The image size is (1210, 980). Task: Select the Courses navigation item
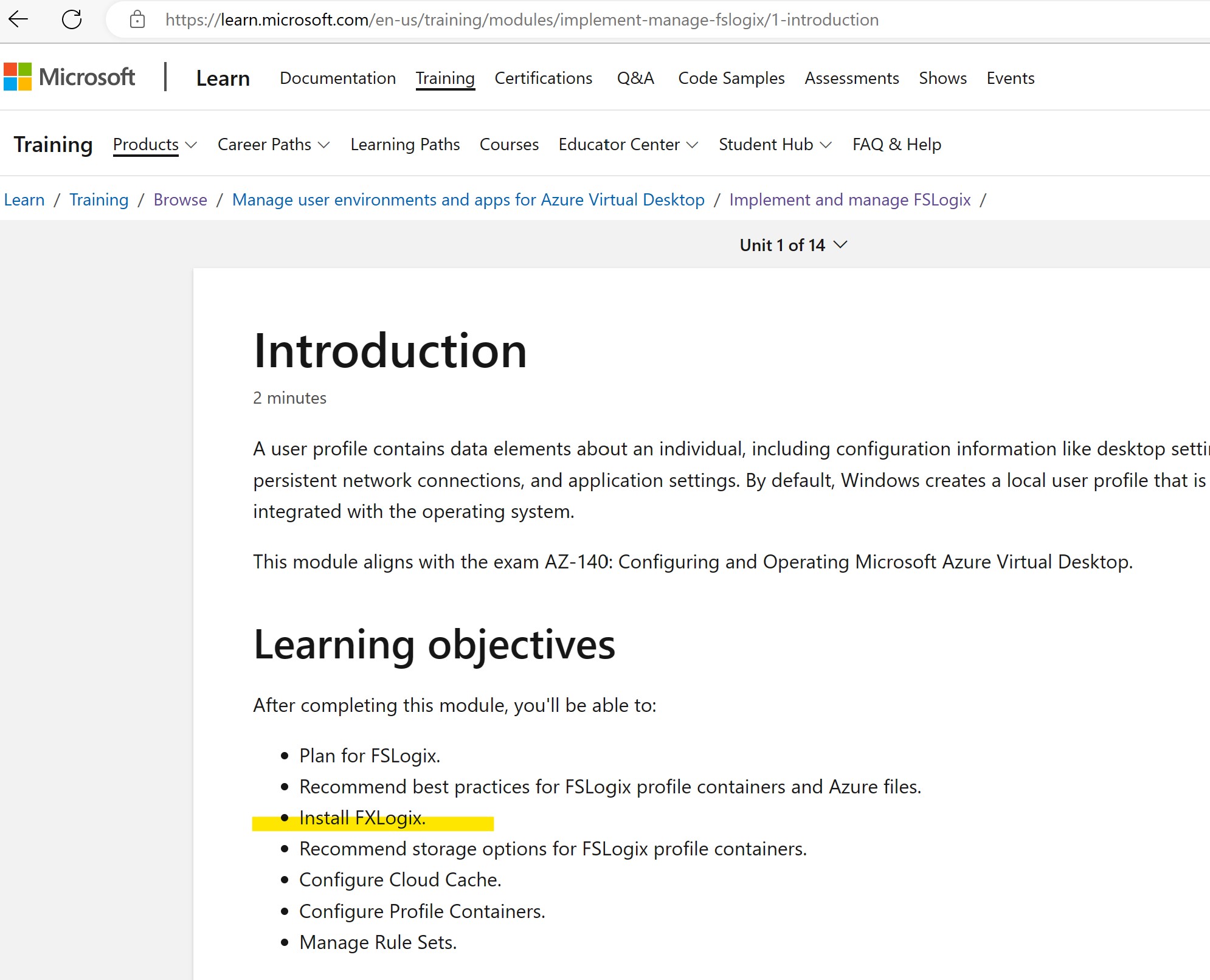coord(509,145)
